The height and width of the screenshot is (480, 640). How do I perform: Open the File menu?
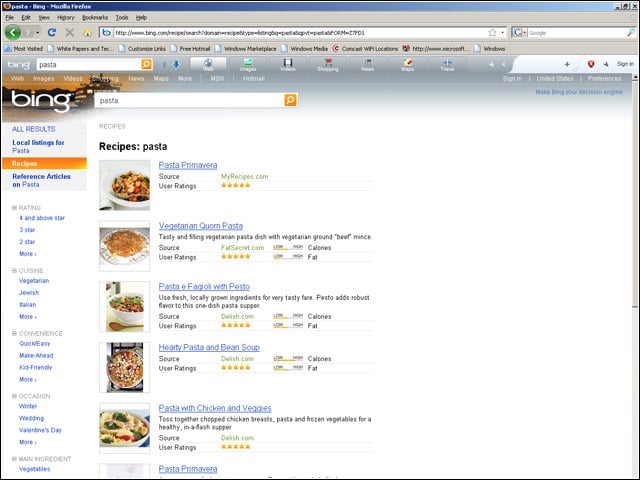pyautogui.click(x=10, y=18)
